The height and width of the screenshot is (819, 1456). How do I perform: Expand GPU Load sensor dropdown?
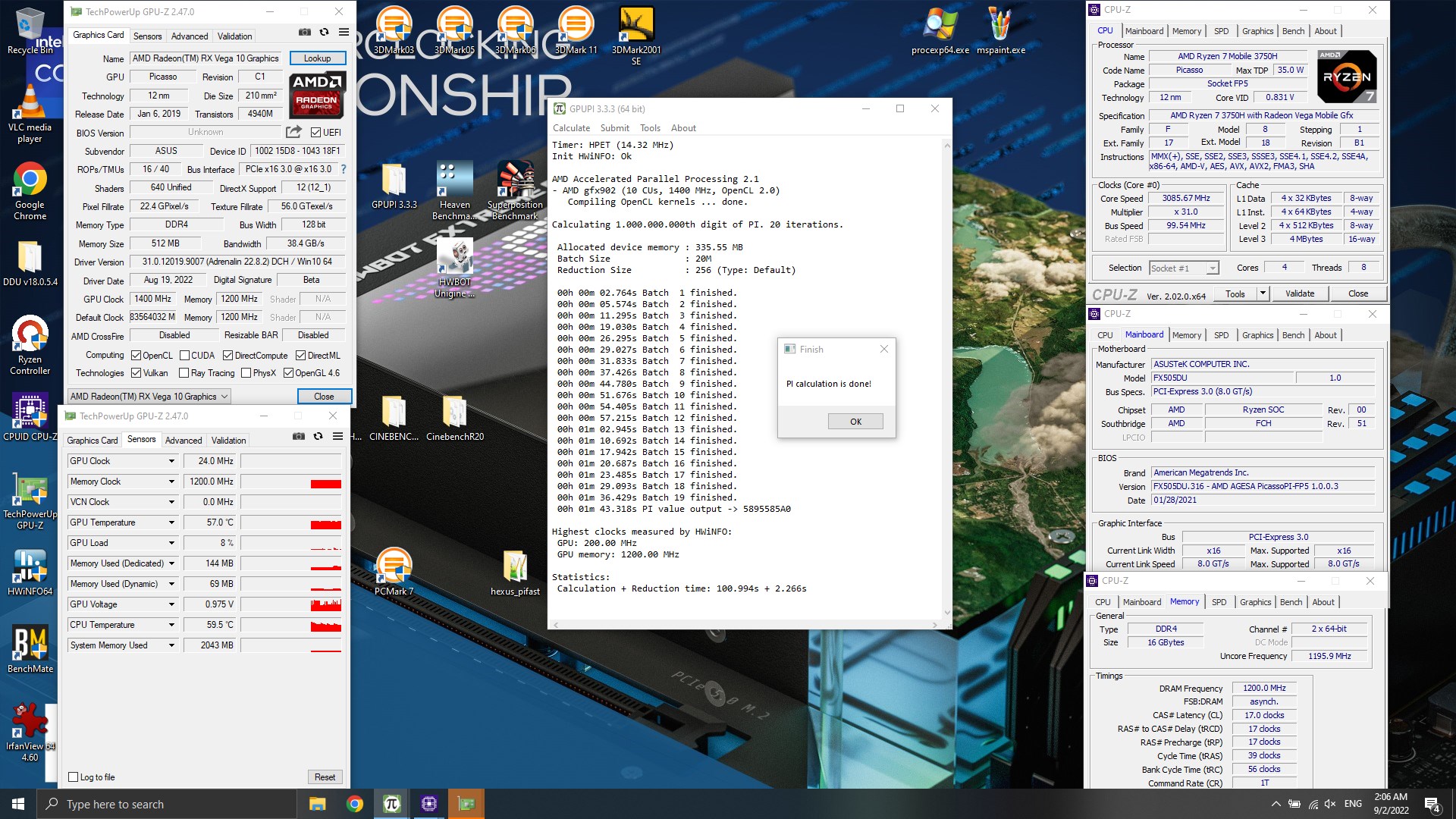tap(171, 543)
